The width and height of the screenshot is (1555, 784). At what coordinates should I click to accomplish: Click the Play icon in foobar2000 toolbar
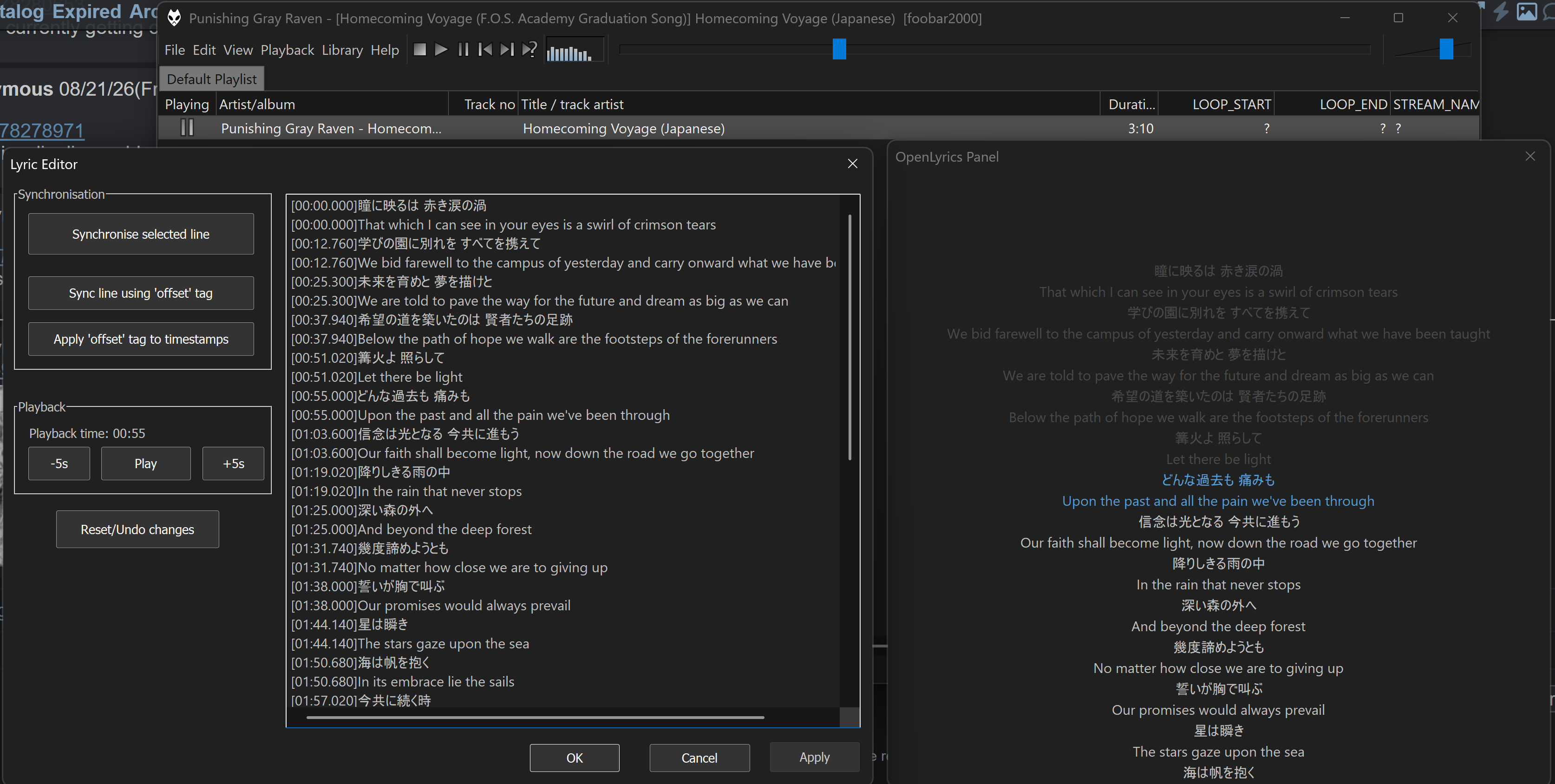441,50
